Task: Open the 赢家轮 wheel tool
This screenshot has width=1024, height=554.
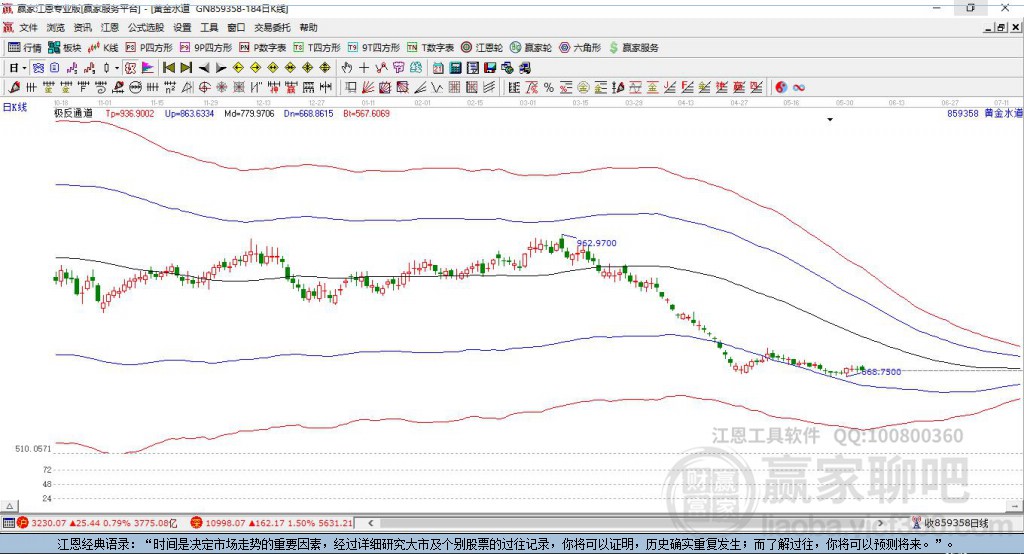Action: pyautogui.click(x=531, y=48)
